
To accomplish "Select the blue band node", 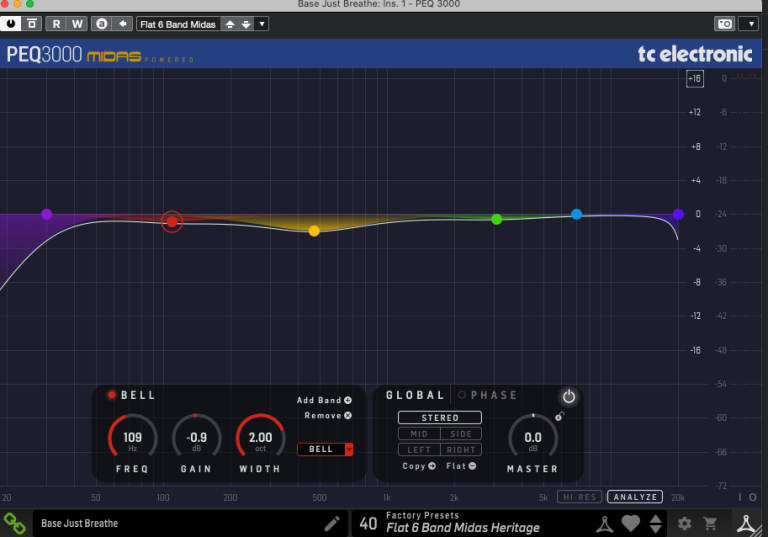I will pyautogui.click(x=576, y=214).
